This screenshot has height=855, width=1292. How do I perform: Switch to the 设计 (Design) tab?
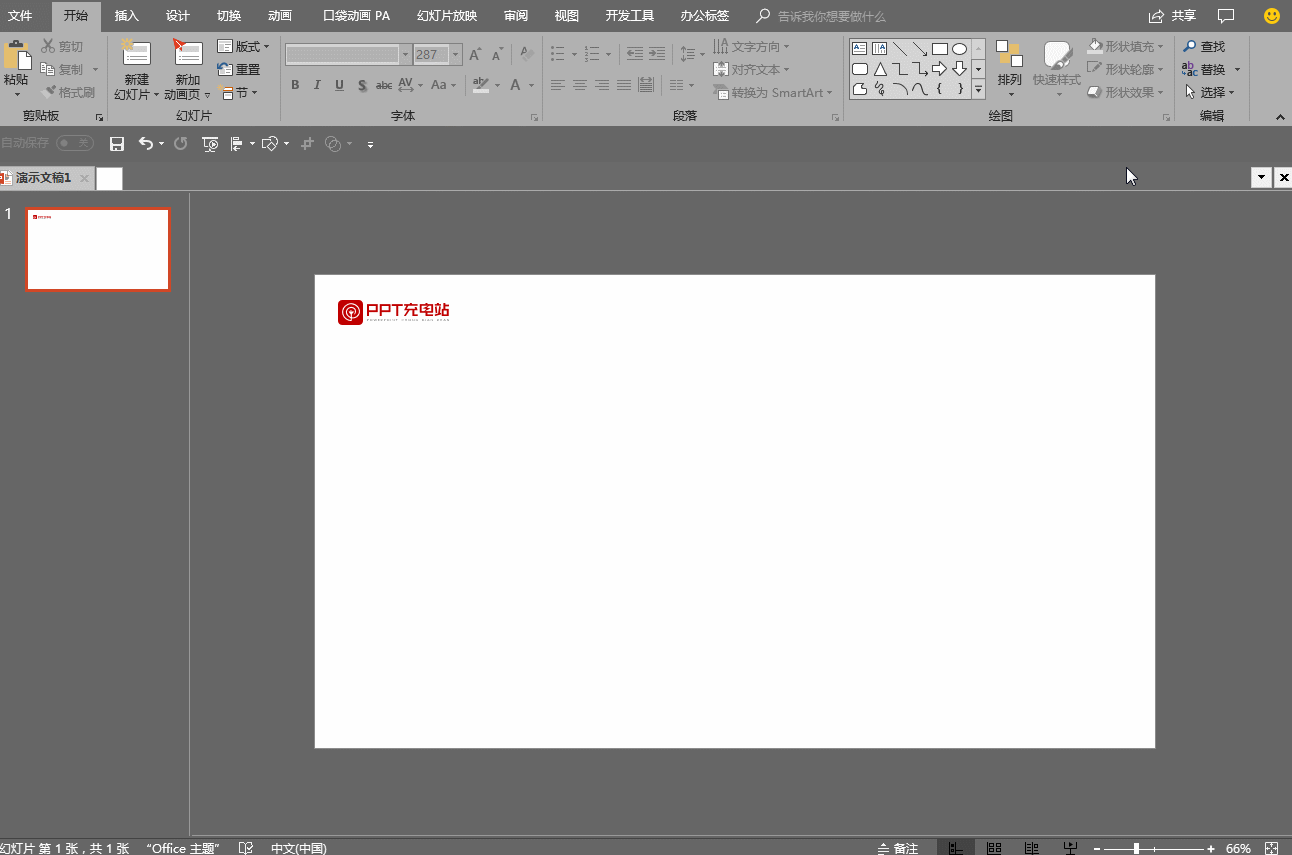click(x=178, y=16)
